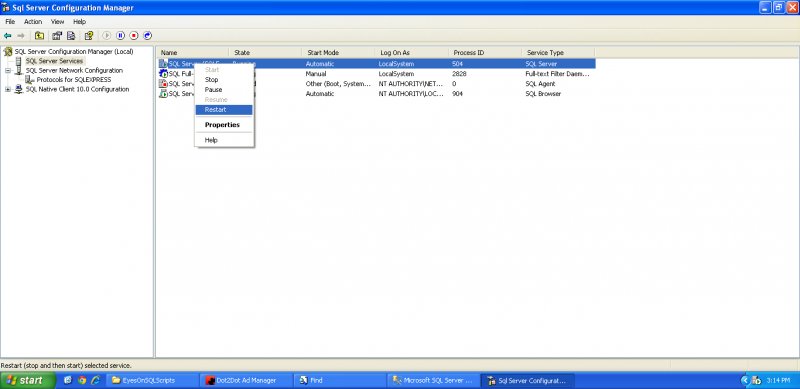Screen dimensions: 800x389
Task: Click the process ID value '2828'
Action: point(459,74)
